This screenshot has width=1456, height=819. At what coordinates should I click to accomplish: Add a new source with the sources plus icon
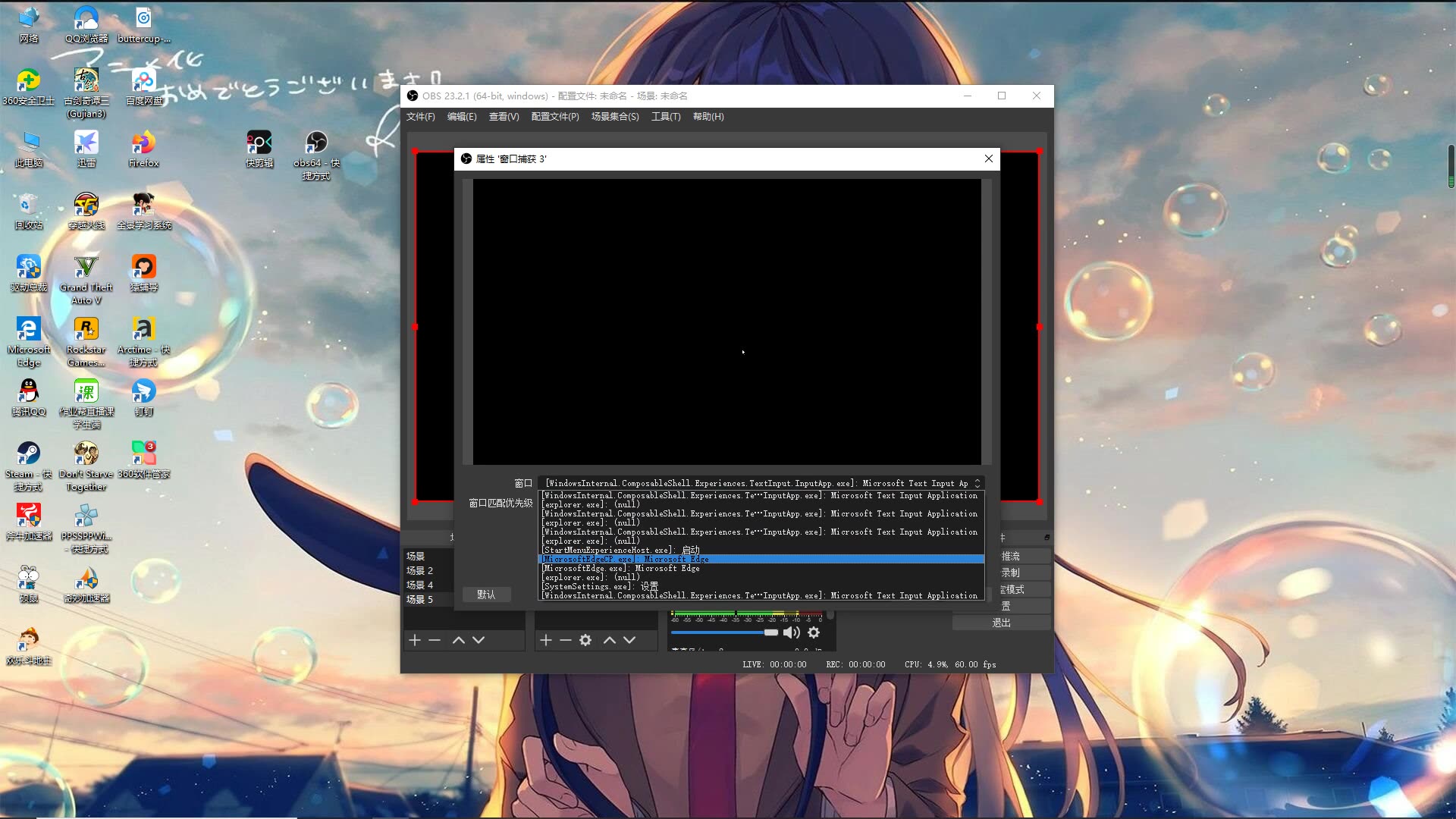pyautogui.click(x=546, y=640)
